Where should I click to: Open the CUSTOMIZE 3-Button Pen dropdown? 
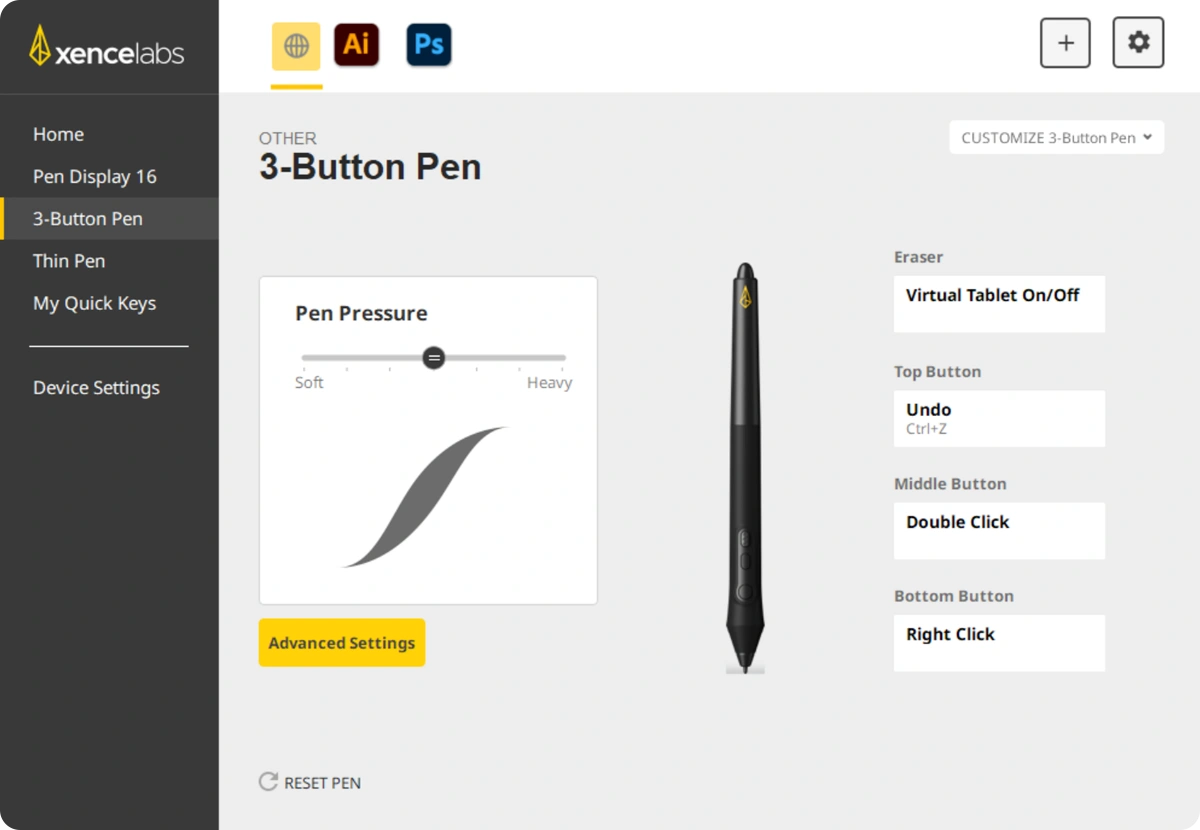point(1057,138)
